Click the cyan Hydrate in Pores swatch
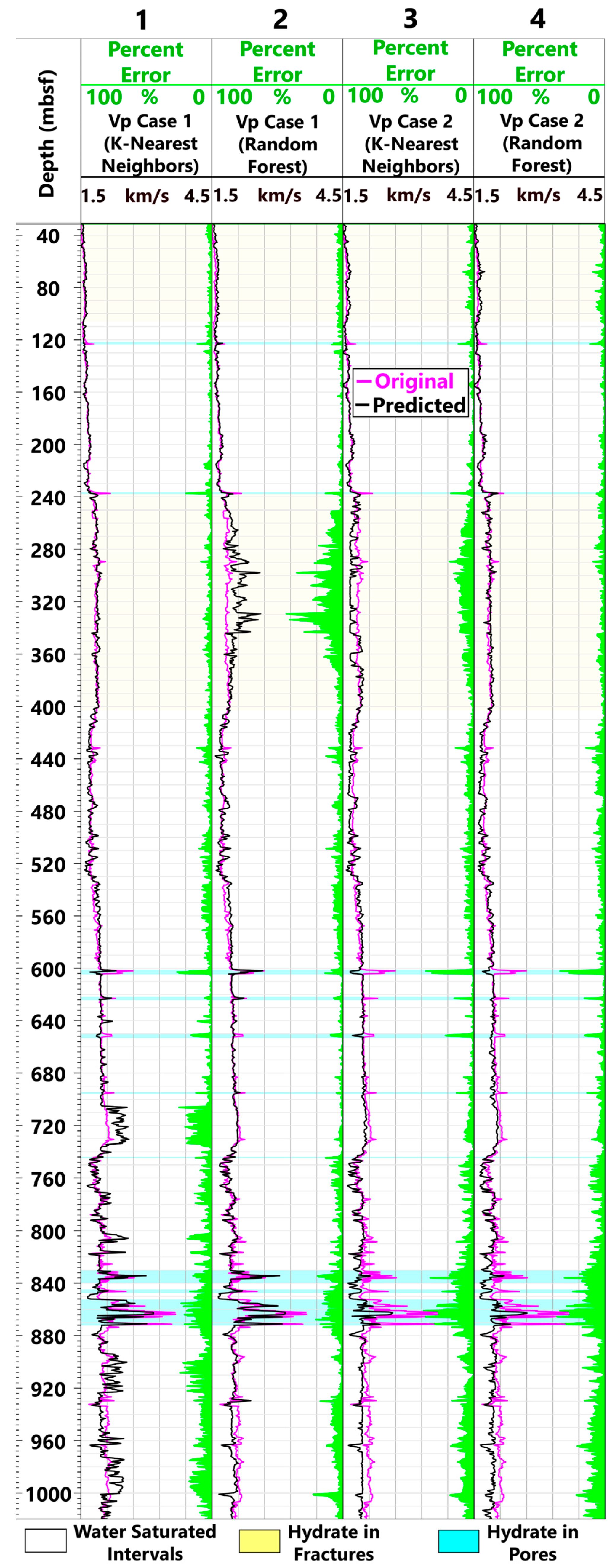The height and width of the screenshot is (1568, 615). [458, 1541]
